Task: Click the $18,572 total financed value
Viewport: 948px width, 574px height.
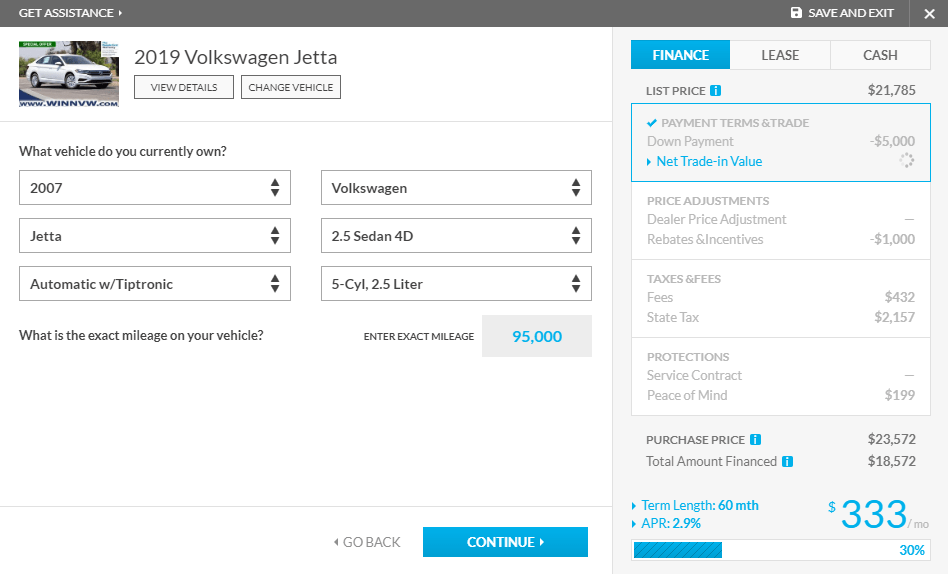Action: [891, 461]
